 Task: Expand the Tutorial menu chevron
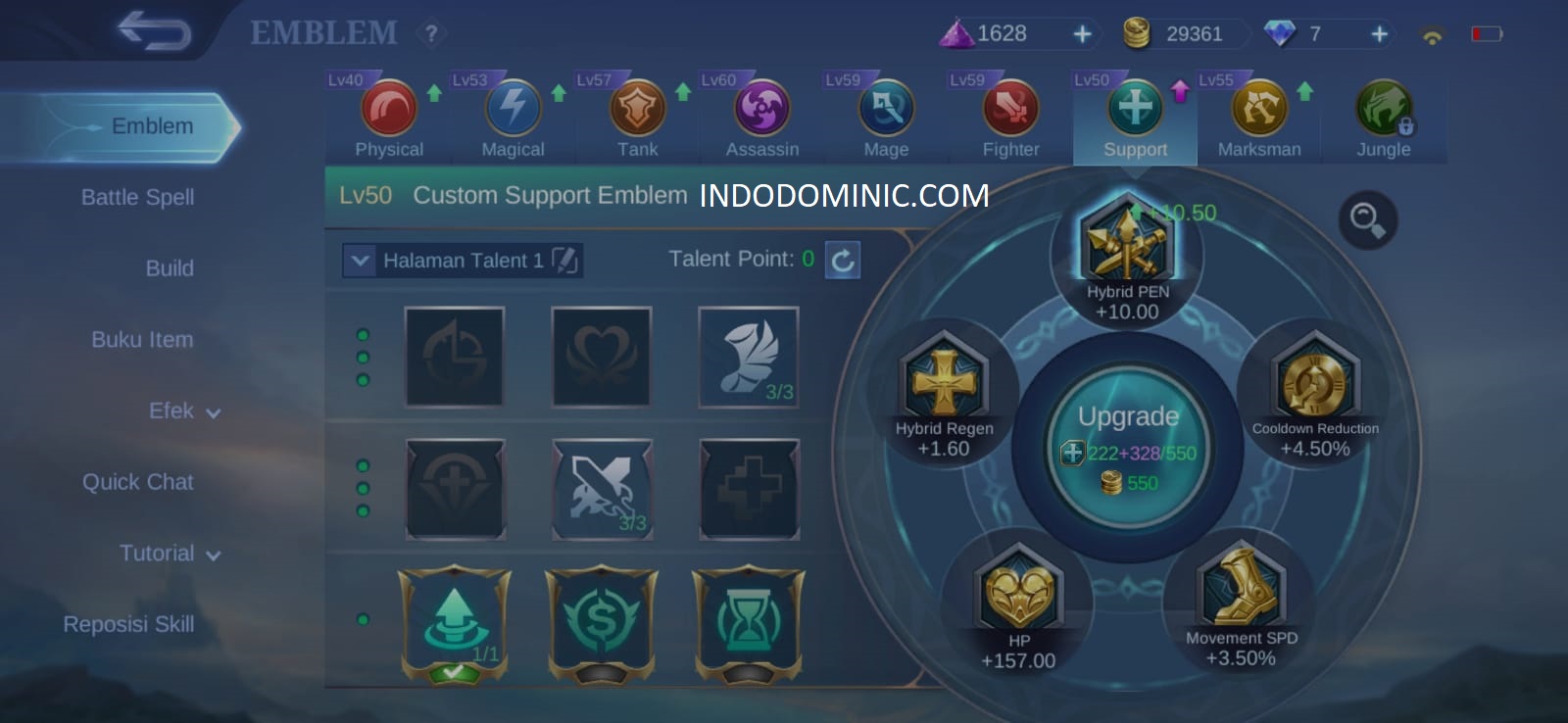[x=214, y=555]
